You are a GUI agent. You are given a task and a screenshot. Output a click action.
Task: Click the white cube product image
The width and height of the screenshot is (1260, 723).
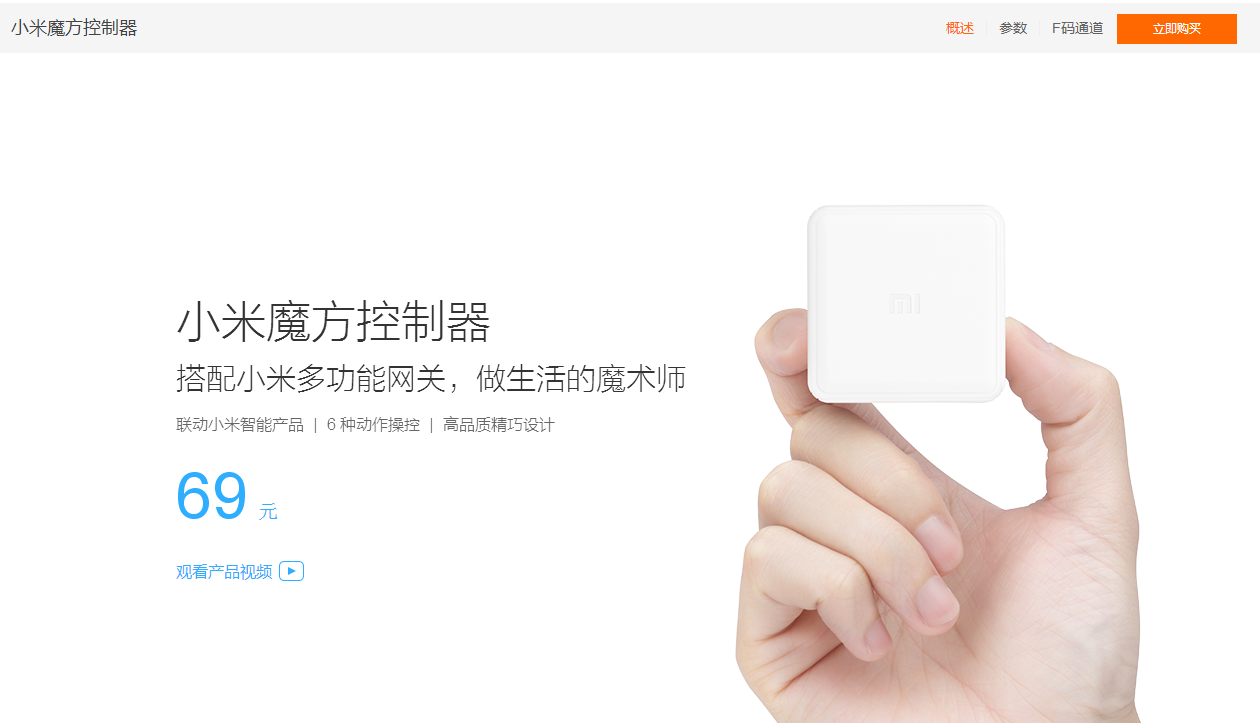(x=906, y=304)
